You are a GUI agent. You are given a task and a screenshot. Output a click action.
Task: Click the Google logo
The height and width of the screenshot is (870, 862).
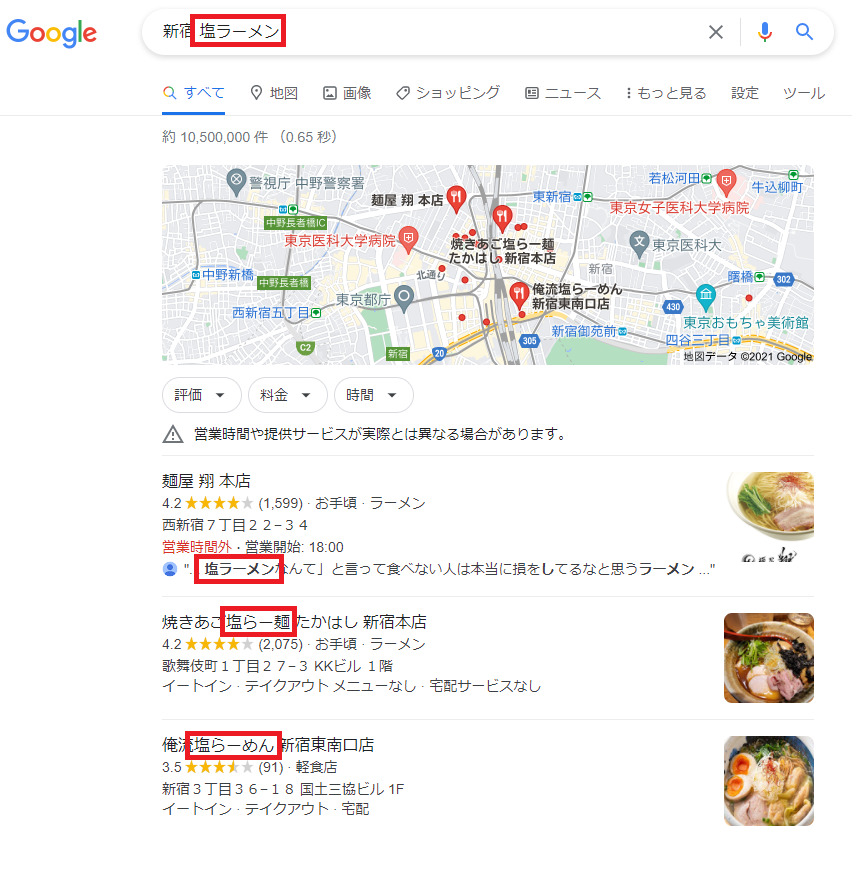tap(52, 33)
